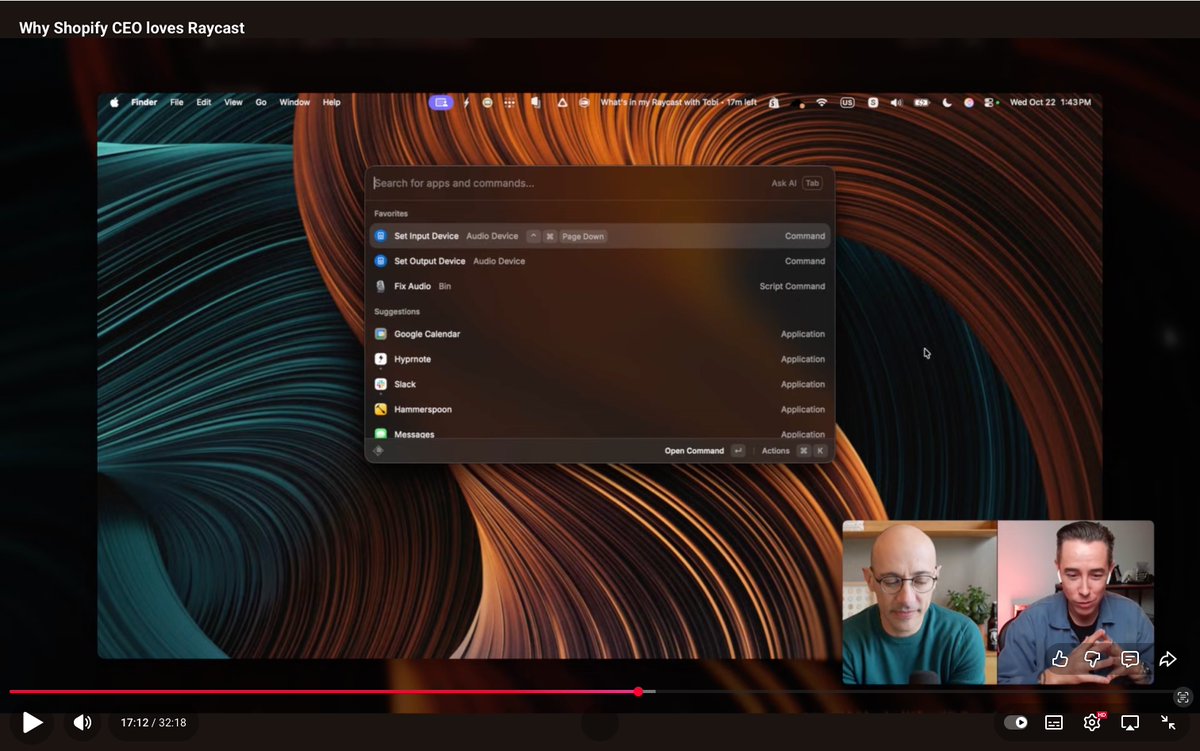Click the Raycast logo in footer
The image size is (1200, 751).
pyautogui.click(x=379, y=450)
